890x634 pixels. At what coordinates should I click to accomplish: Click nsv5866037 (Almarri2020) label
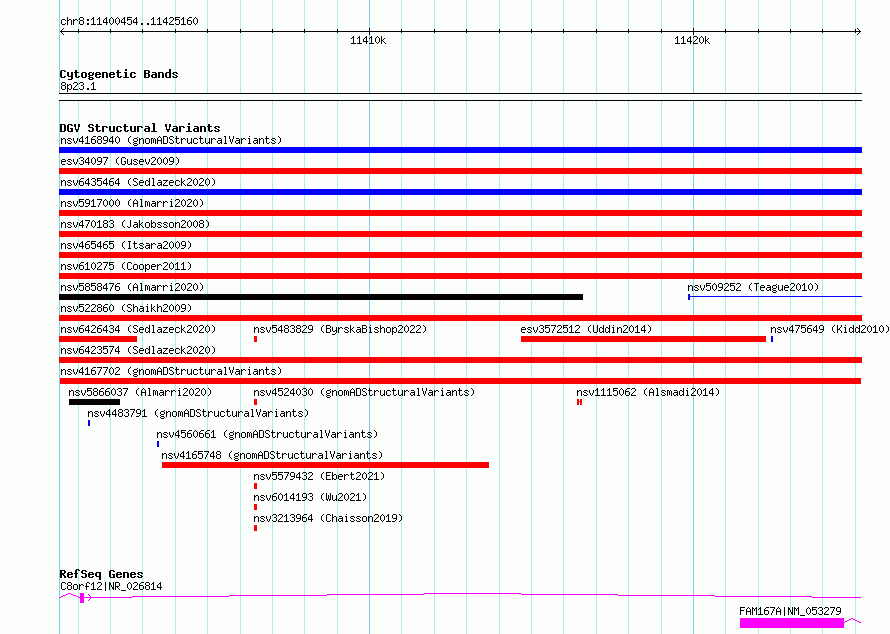pyautogui.click(x=140, y=392)
